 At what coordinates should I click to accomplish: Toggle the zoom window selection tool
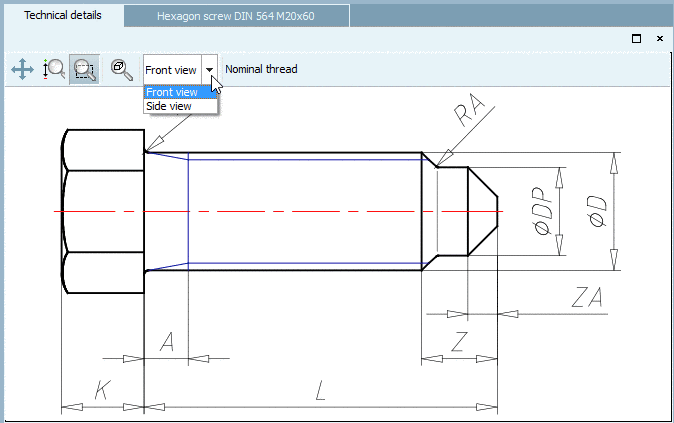point(84,69)
